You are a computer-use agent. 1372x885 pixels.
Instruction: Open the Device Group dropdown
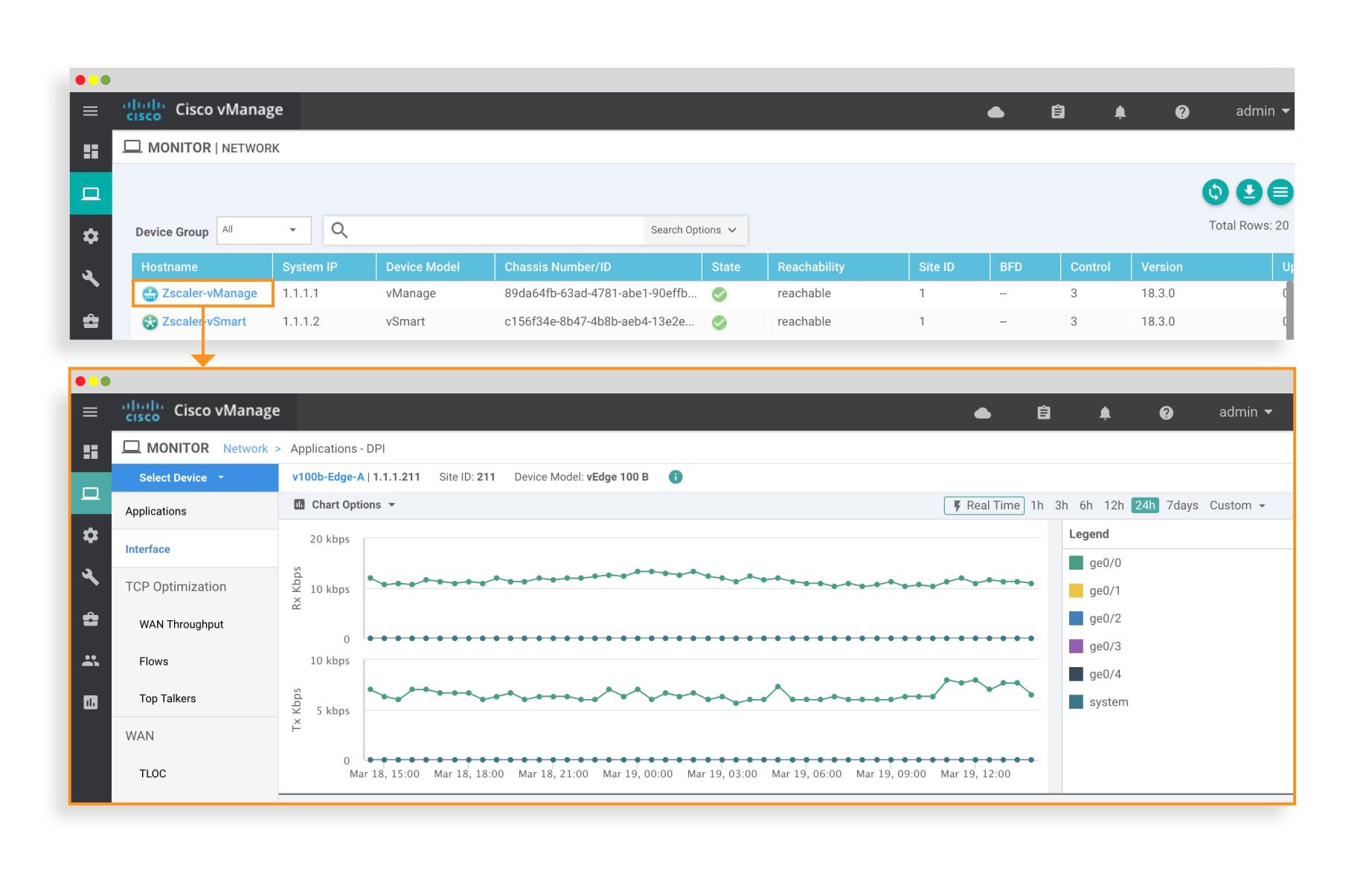tap(263, 230)
